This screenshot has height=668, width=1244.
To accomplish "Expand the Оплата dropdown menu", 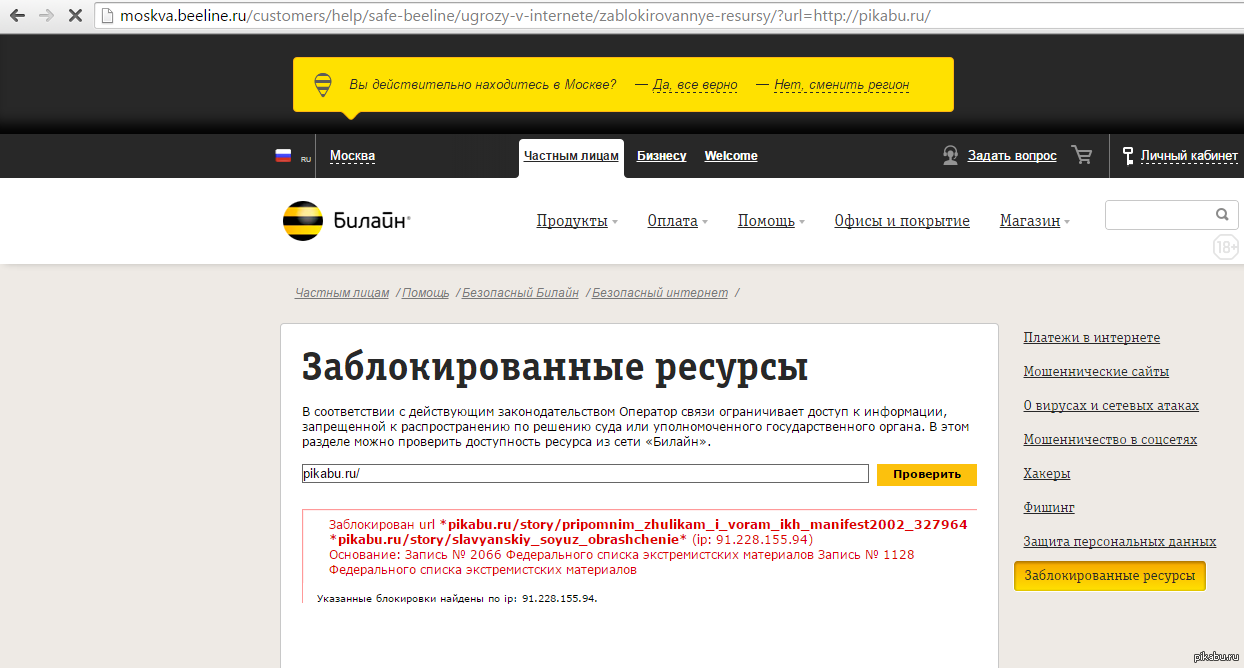I will (677, 221).
